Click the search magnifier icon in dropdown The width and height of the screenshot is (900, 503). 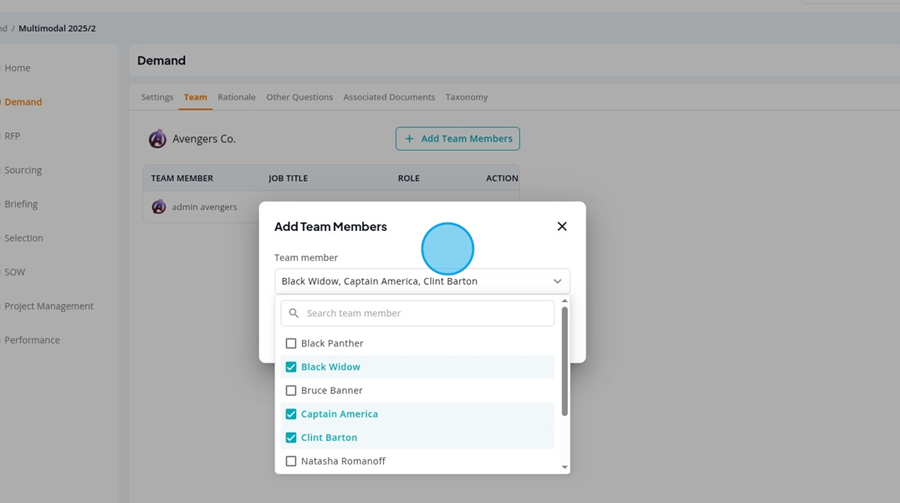293,313
